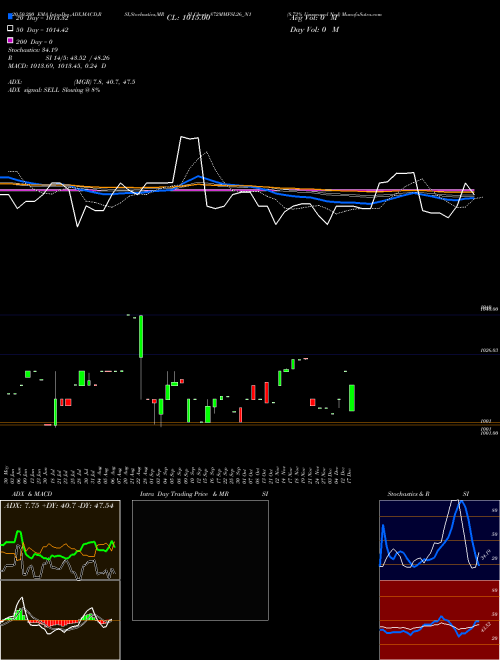Click the 'MACD: 1013.69, 1013.45, 0.24 D' readout

point(57,66)
